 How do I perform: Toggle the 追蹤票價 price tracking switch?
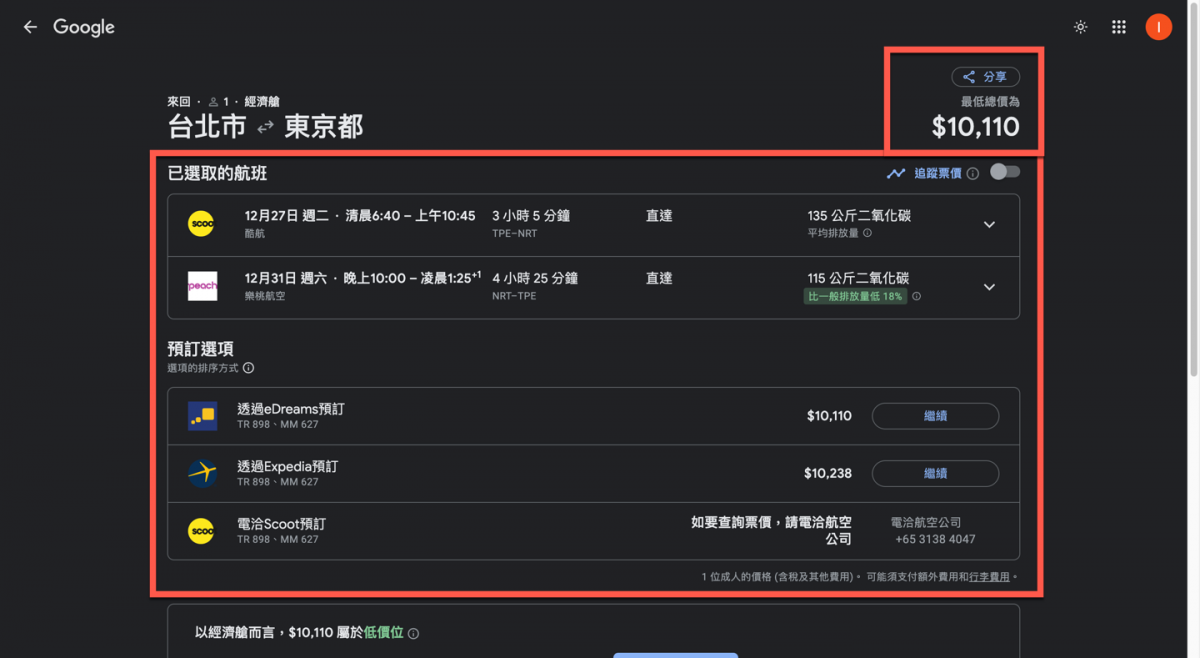[1005, 172]
